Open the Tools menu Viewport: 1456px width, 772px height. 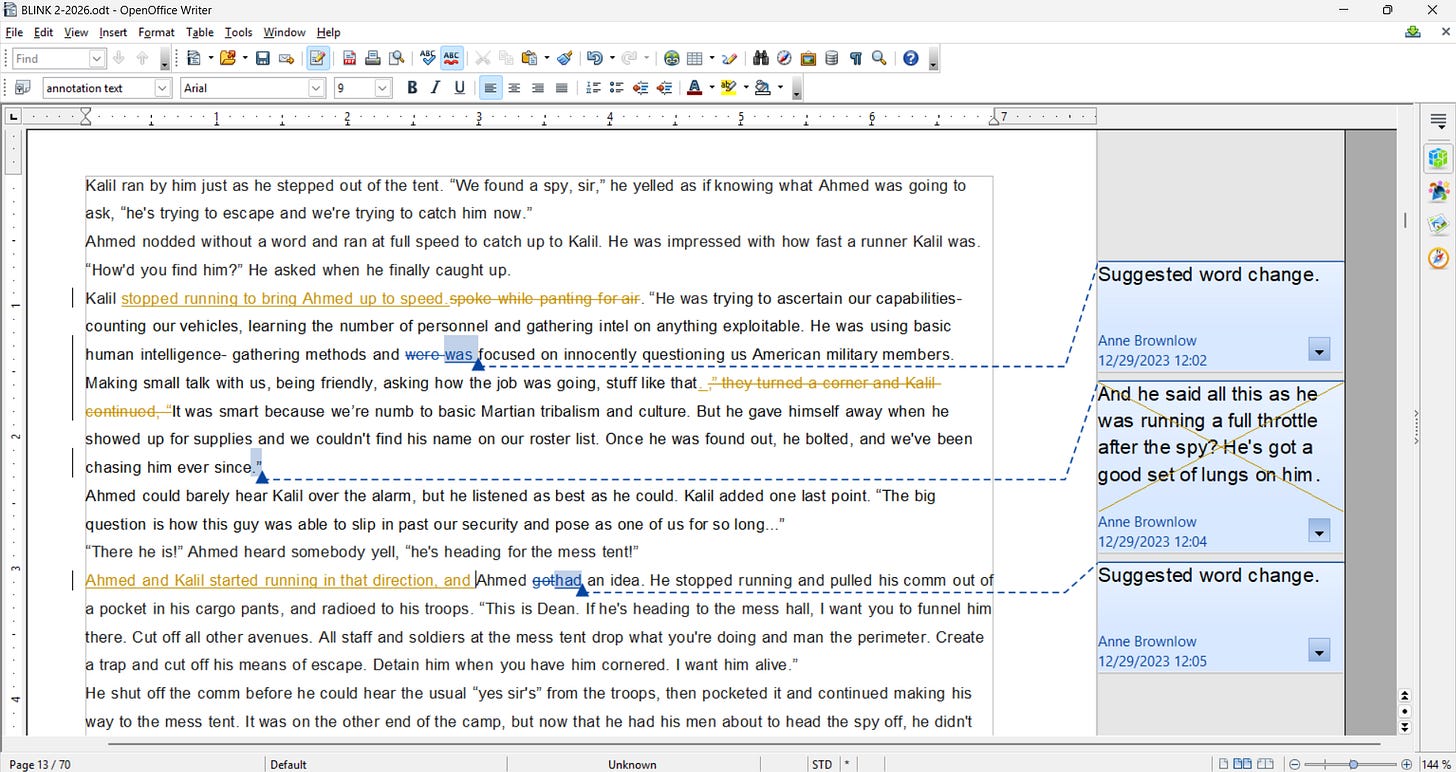click(238, 32)
